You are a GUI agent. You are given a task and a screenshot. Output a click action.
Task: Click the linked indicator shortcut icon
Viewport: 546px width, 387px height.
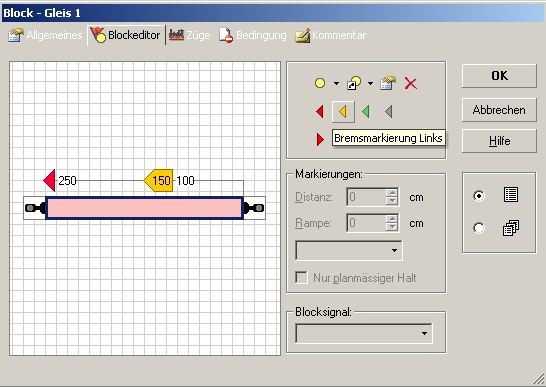click(x=354, y=83)
